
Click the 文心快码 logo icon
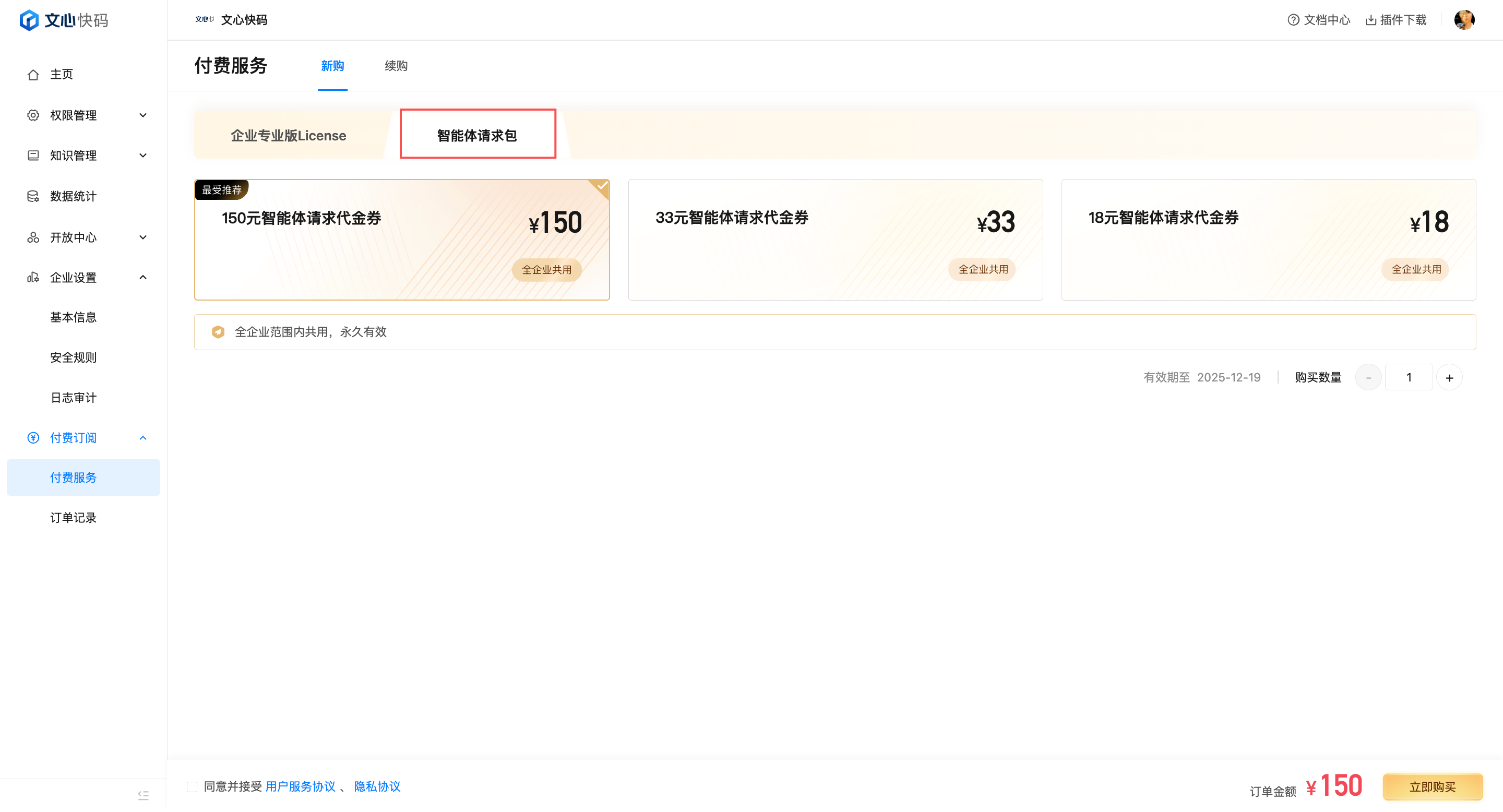coord(29,20)
